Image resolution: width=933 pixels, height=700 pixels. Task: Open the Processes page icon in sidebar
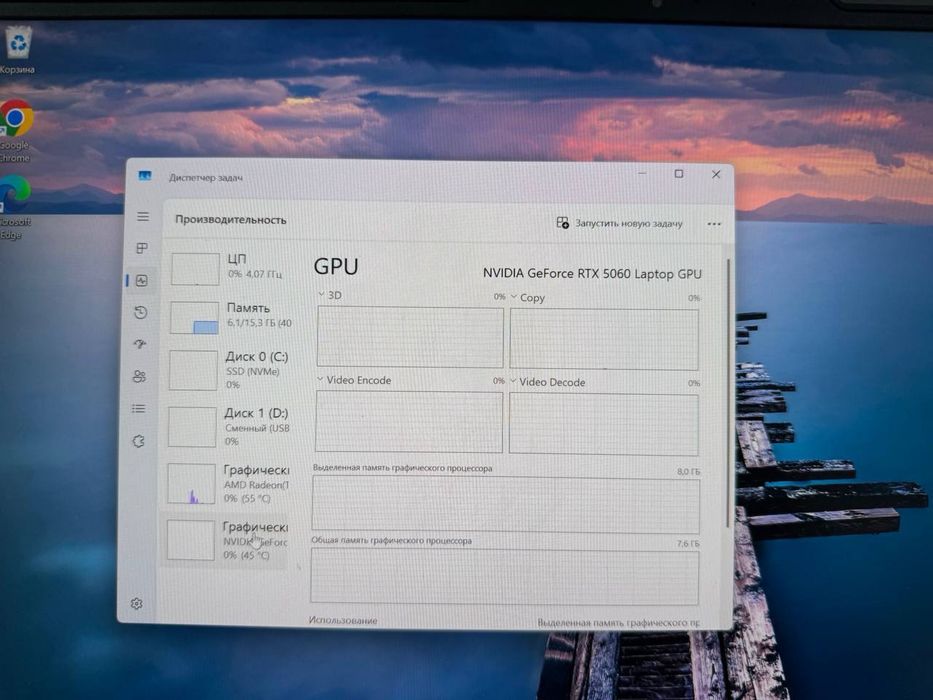(142, 248)
